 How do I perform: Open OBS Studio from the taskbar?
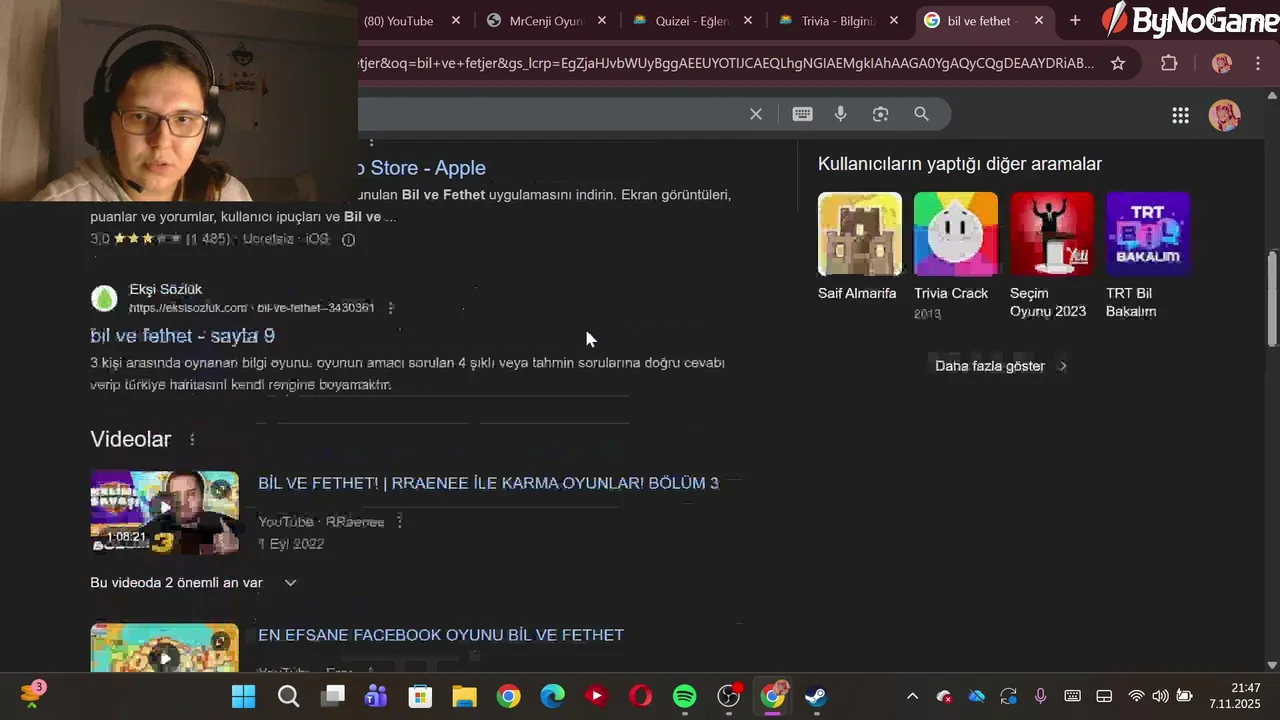click(x=729, y=696)
